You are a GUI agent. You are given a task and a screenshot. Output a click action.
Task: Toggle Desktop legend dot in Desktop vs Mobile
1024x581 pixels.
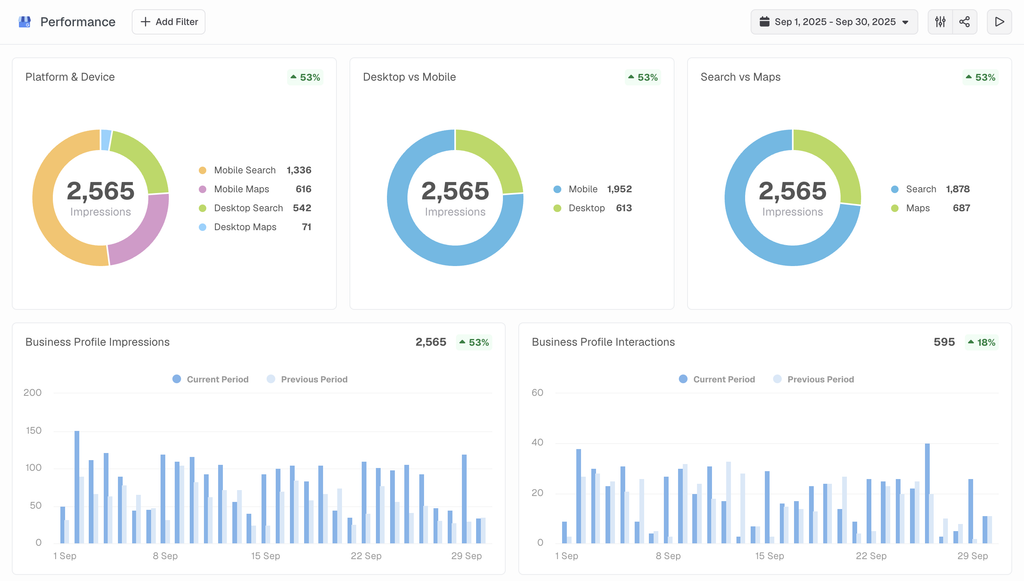(557, 208)
